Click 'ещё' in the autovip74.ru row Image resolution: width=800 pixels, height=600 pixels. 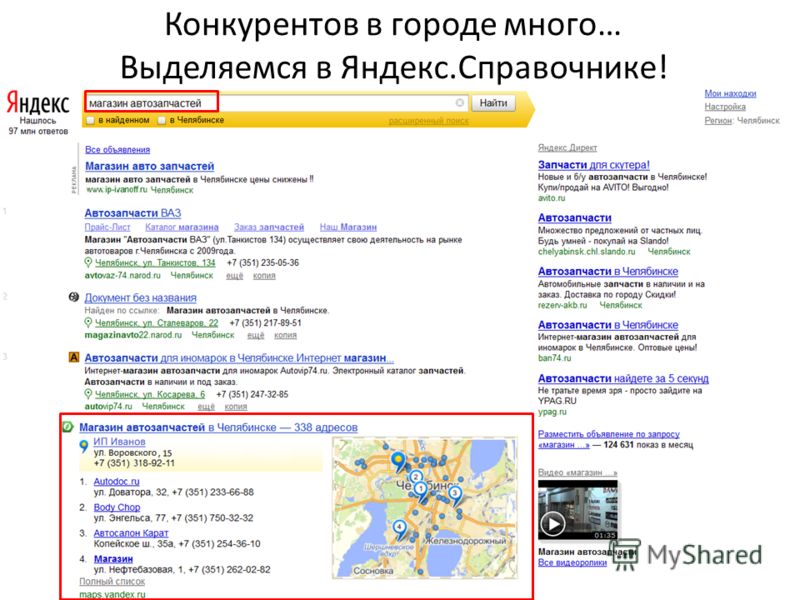click(x=206, y=407)
